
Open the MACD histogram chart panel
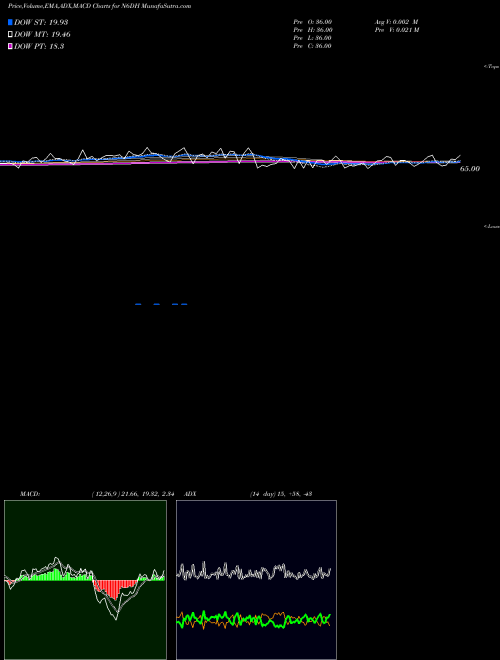pos(85,580)
